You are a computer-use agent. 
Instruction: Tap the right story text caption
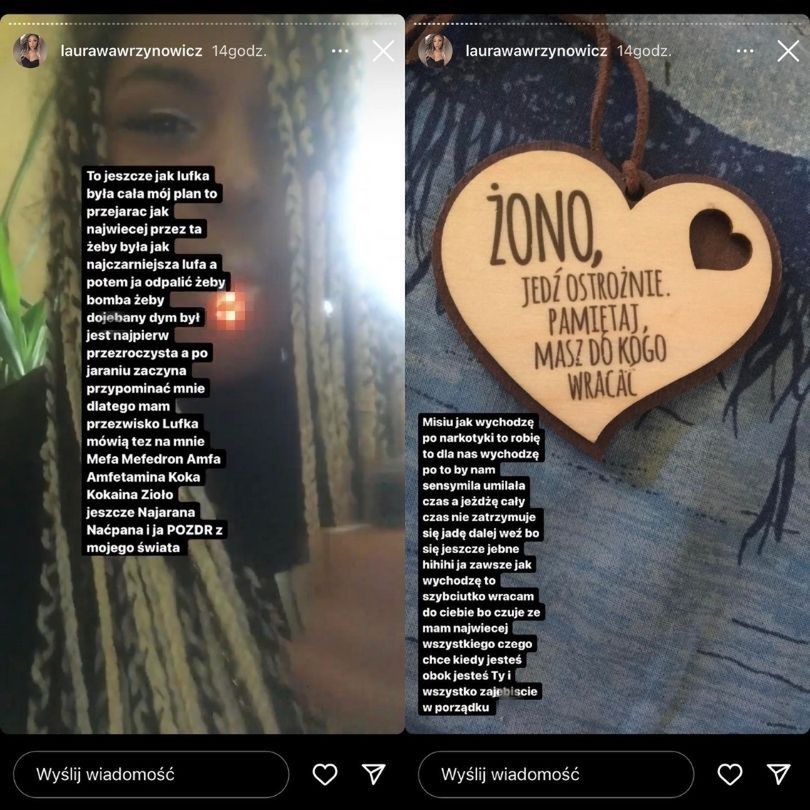click(480, 565)
